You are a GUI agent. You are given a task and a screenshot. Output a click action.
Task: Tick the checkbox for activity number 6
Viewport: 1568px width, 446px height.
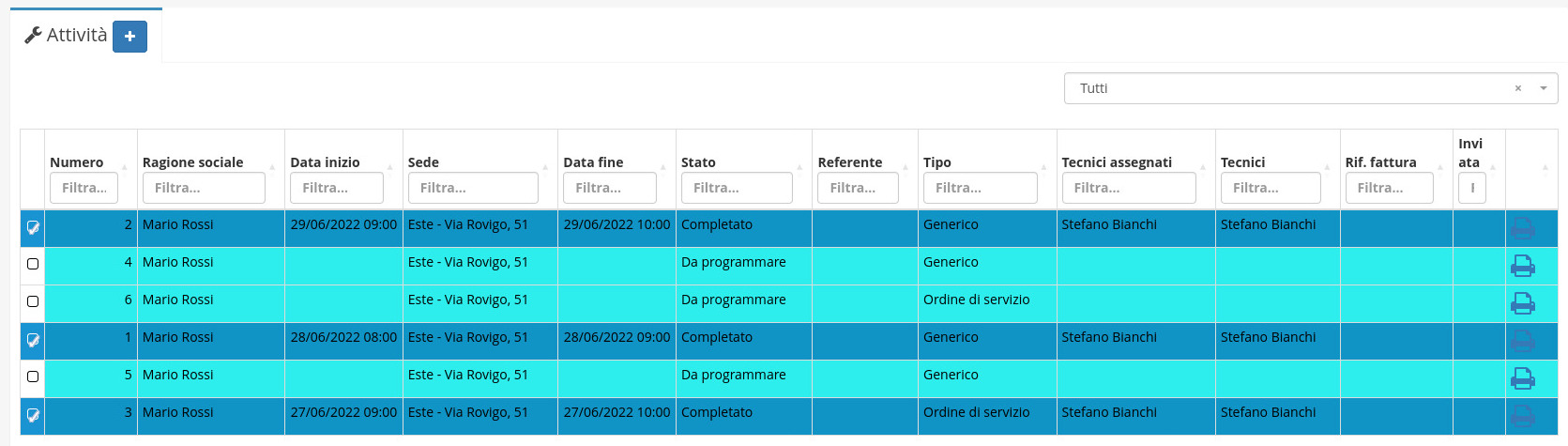click(x=33, y=301)
